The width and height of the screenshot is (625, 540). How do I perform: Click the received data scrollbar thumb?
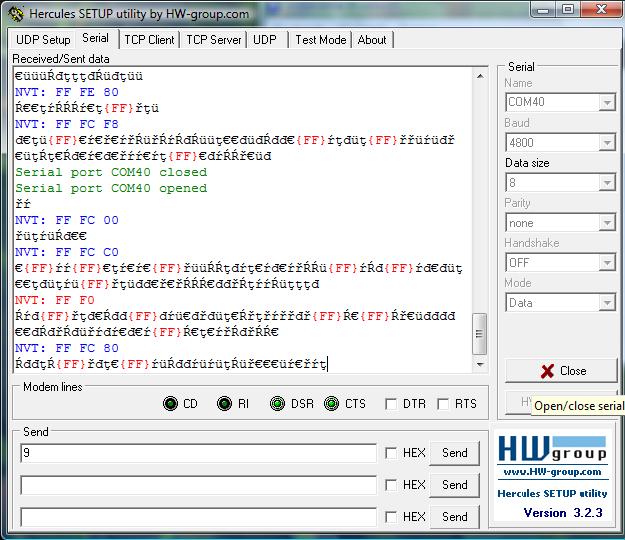pos(480,334)
